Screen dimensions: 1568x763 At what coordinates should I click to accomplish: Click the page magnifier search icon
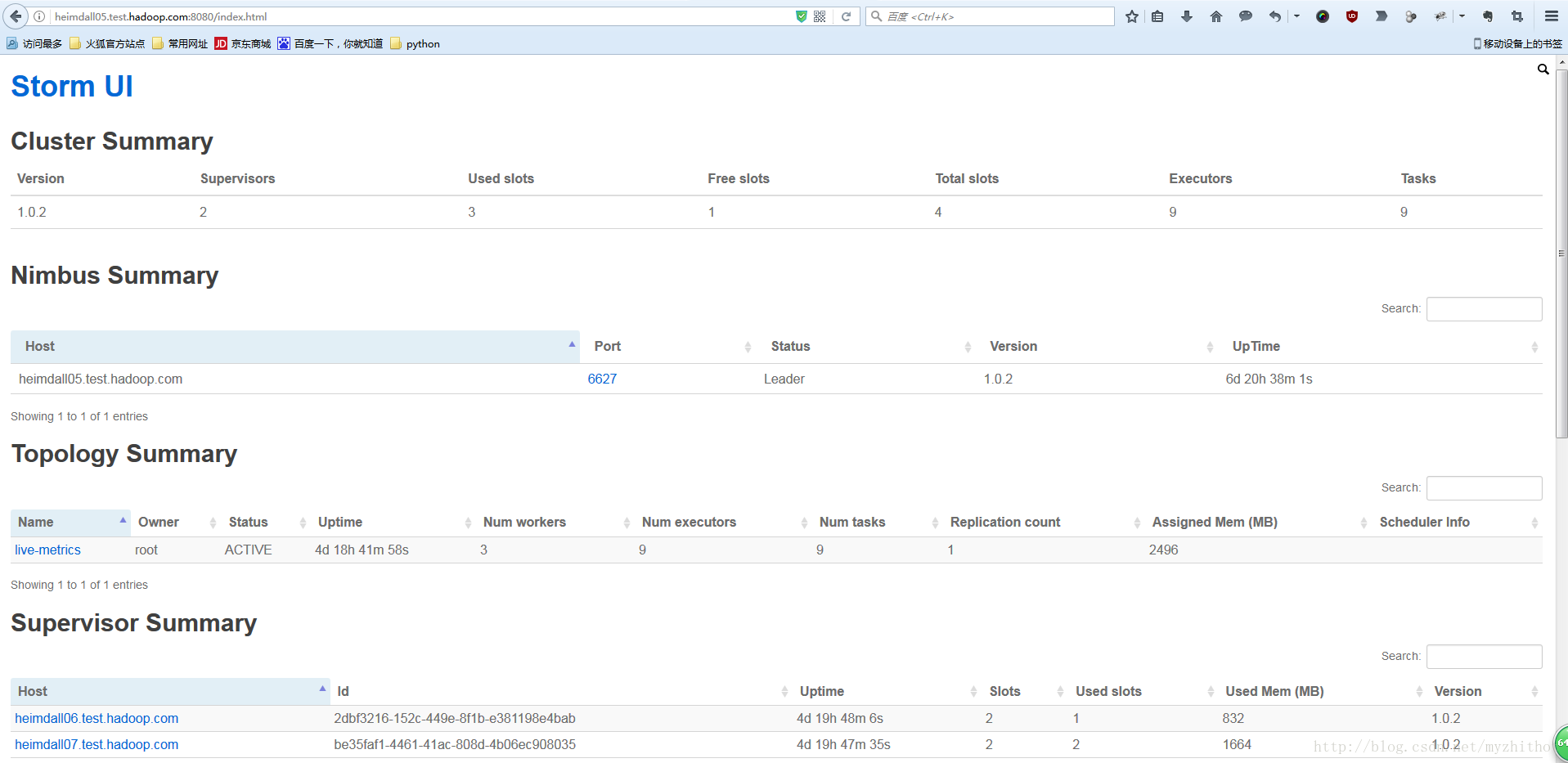click(x=1543, y=70)
